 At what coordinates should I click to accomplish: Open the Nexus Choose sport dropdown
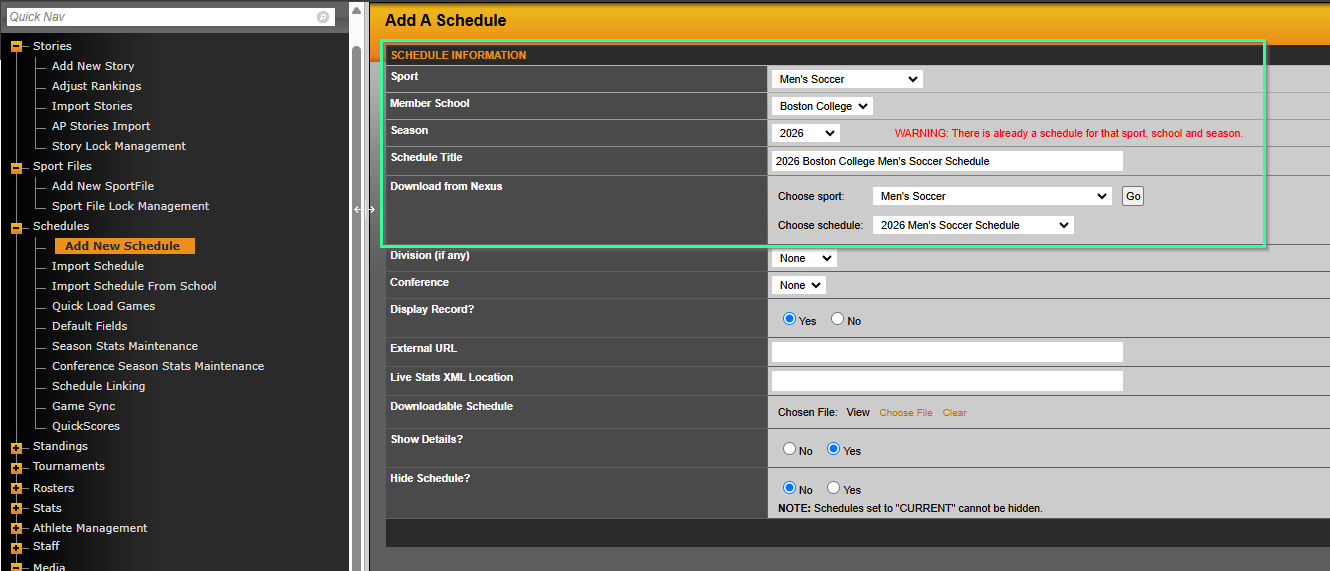click(x=991, y=196)
